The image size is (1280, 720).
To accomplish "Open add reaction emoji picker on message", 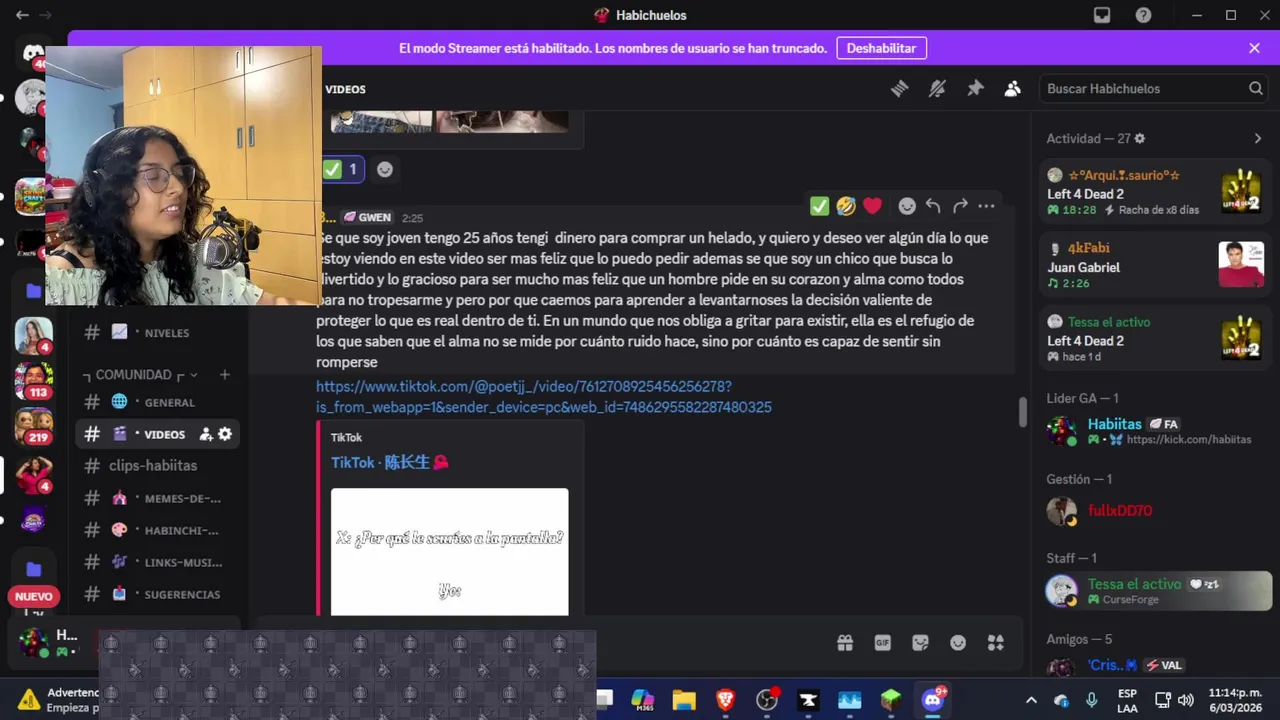I will coord(907,206).
